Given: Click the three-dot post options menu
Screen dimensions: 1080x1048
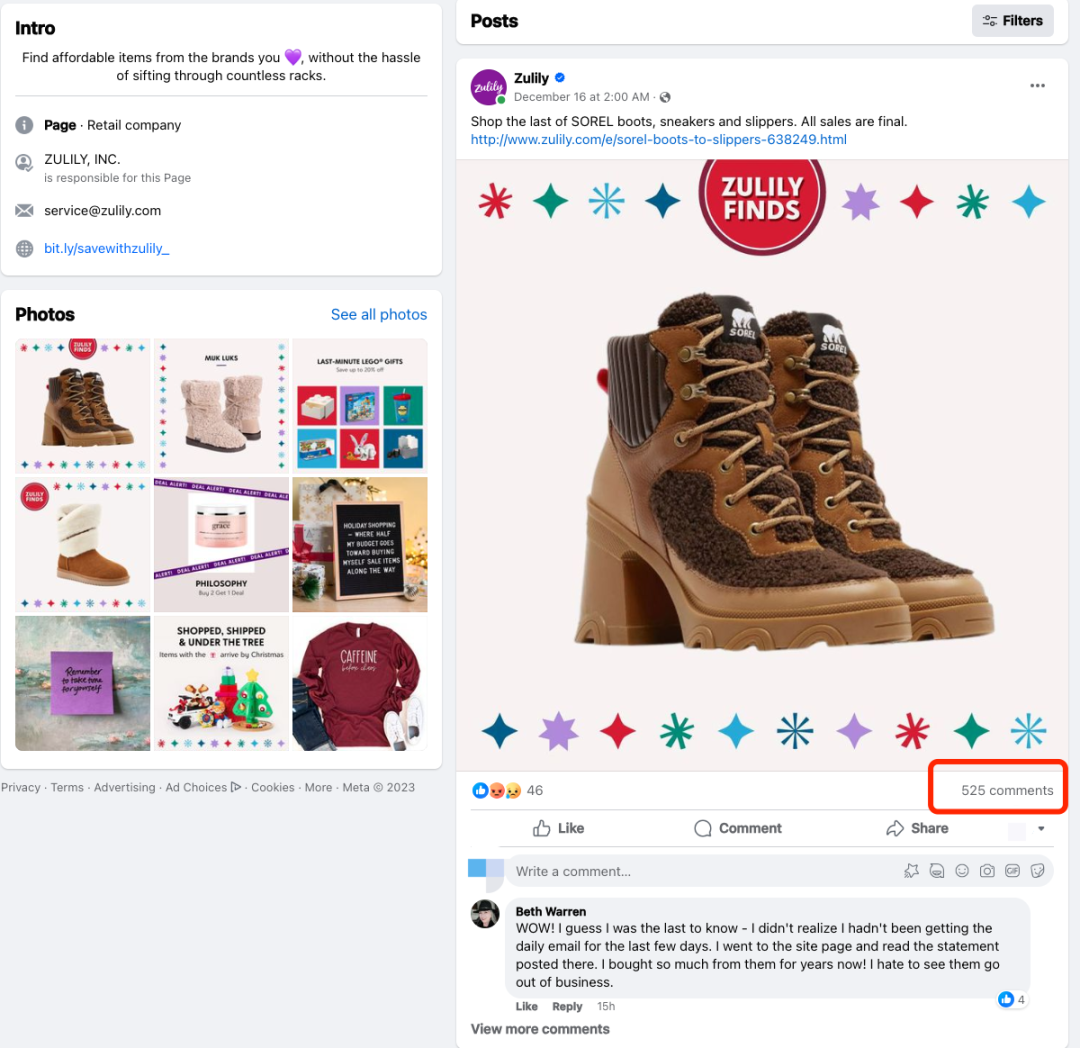Looking at the screenshot, I should [x=1037, y=86].
